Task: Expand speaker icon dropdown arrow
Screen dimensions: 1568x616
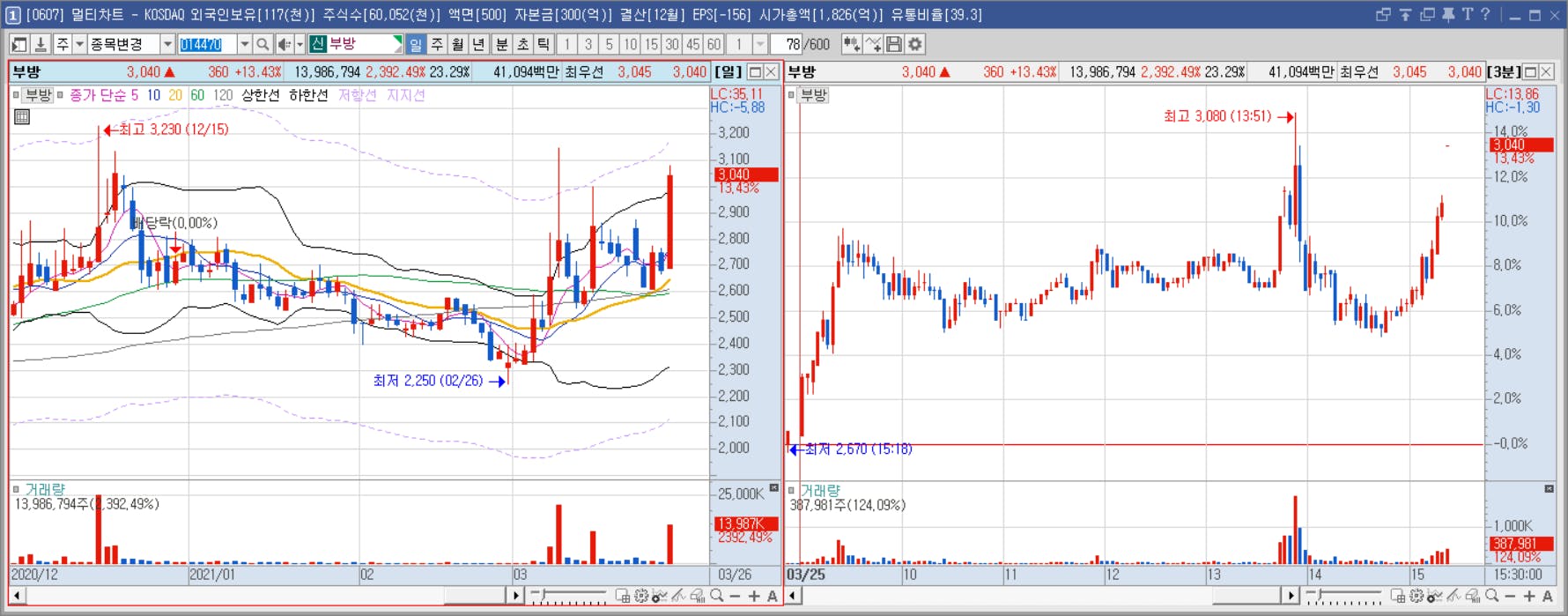Action: click(300, 44)
